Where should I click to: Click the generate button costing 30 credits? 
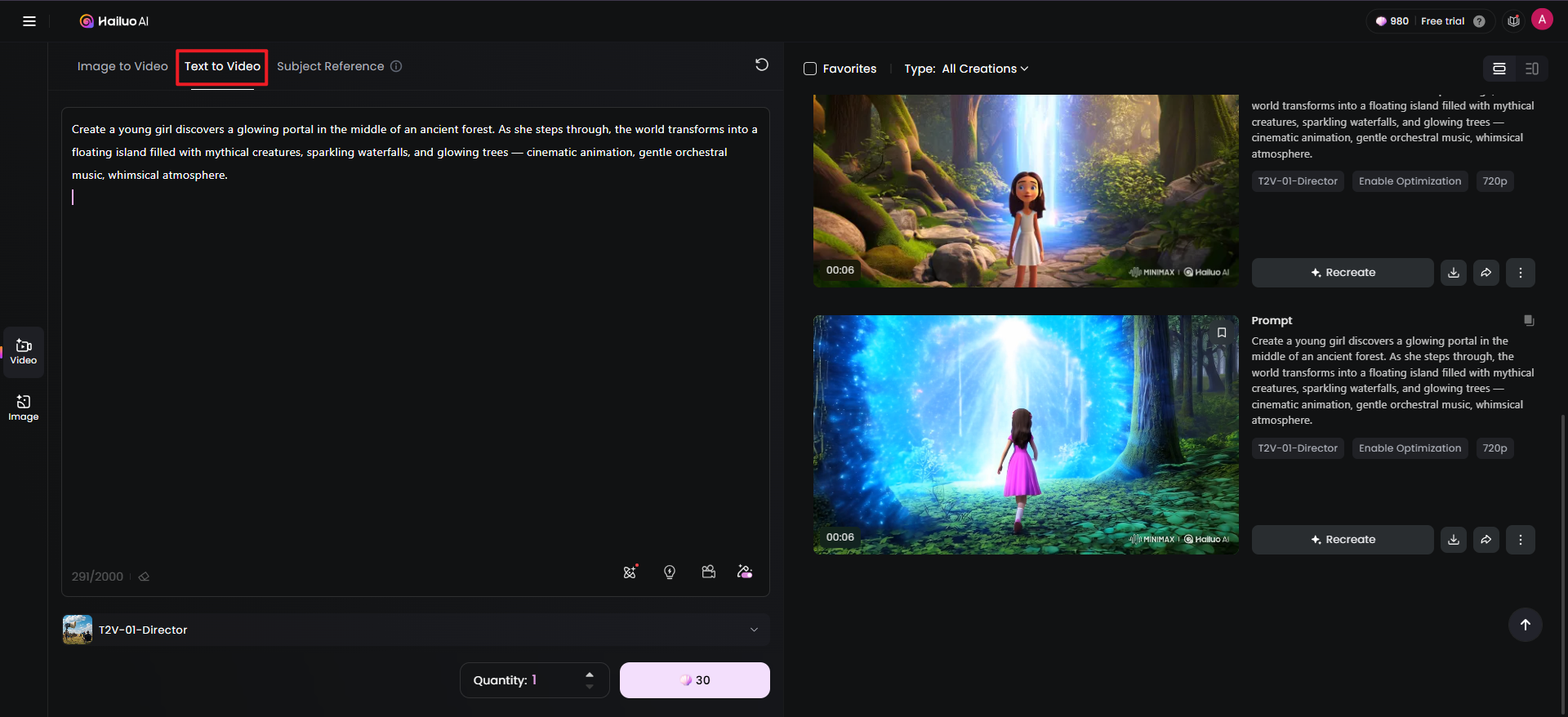pyautogui.click(x=695, y=680)
